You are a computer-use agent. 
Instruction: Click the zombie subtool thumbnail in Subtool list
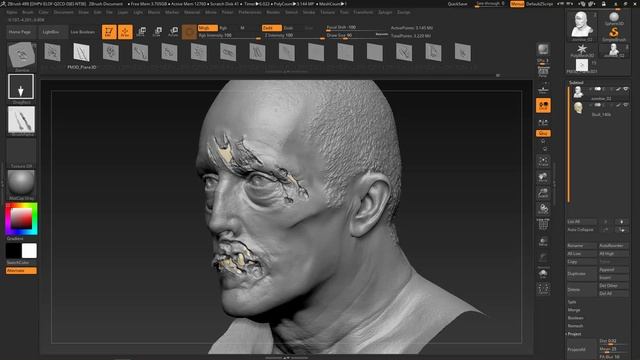tap(578, 92)
